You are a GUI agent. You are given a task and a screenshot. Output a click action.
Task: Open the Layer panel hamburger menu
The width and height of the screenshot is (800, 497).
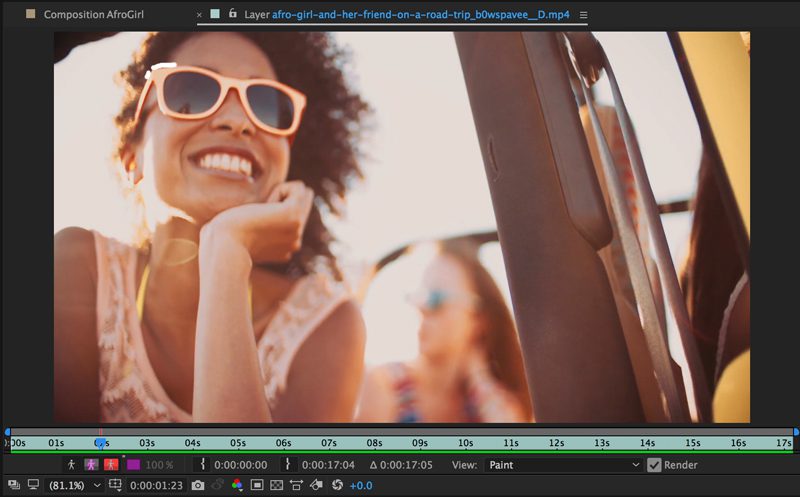click(584, 16)
